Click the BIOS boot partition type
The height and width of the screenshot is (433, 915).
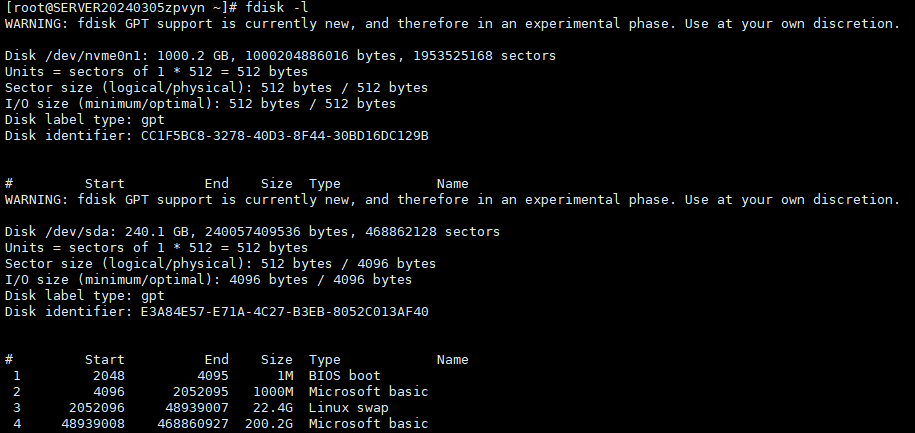(x=344, y=376)
